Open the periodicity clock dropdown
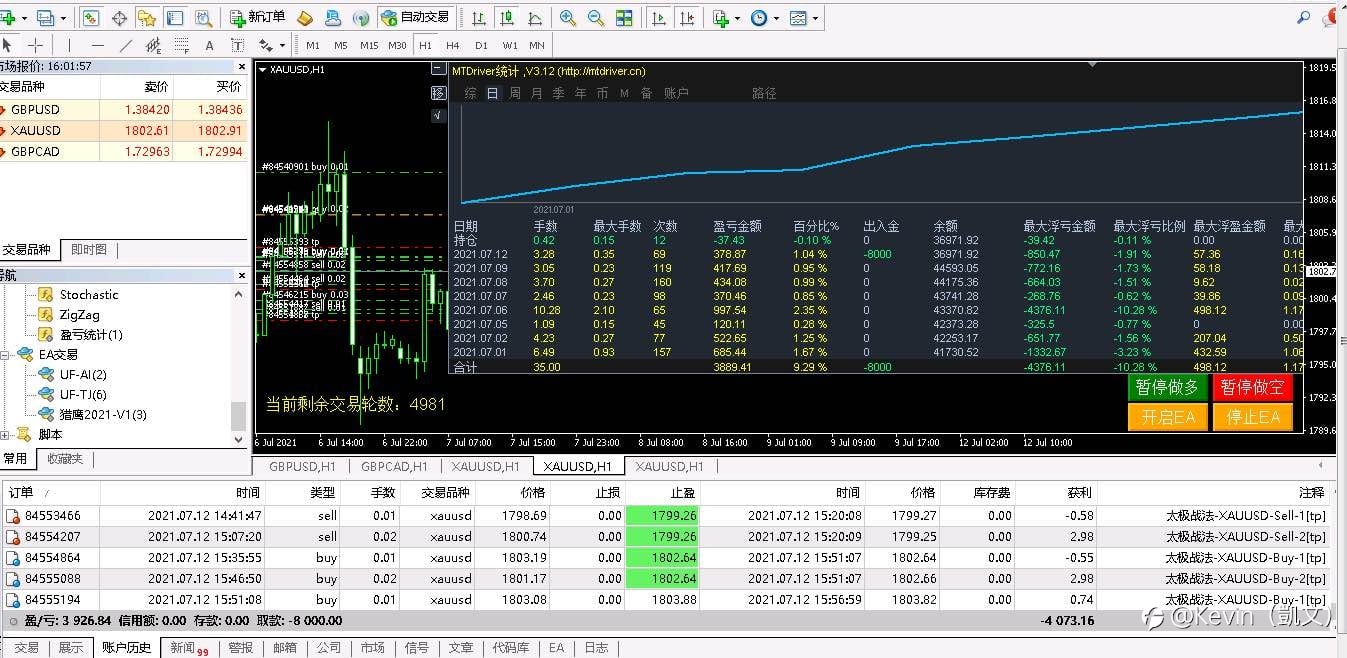Screen dimensions: 1347x658 point(764,18)
